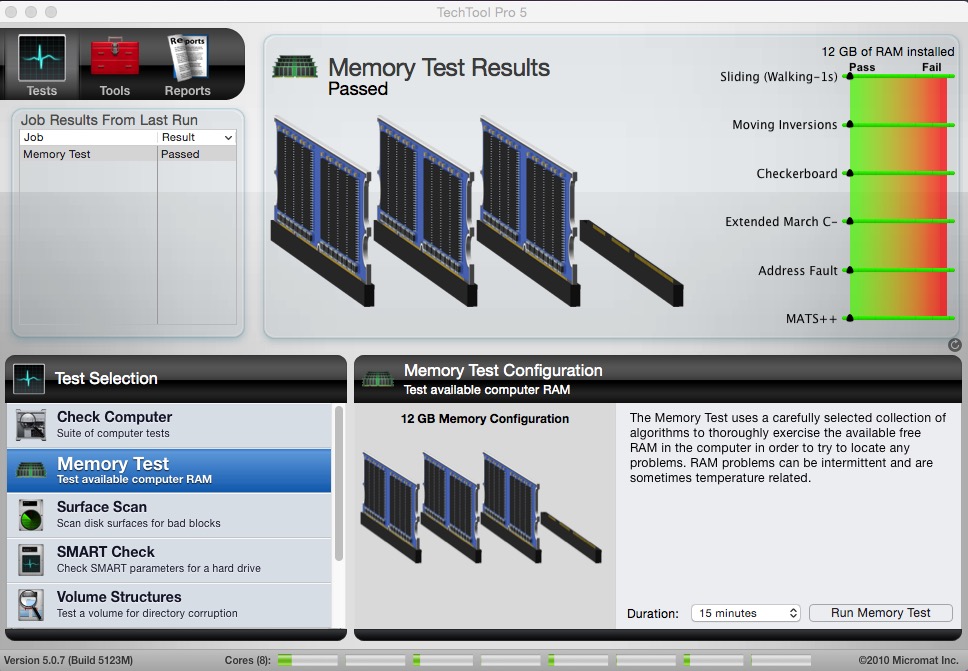Click the Job column header

point(88,137)
